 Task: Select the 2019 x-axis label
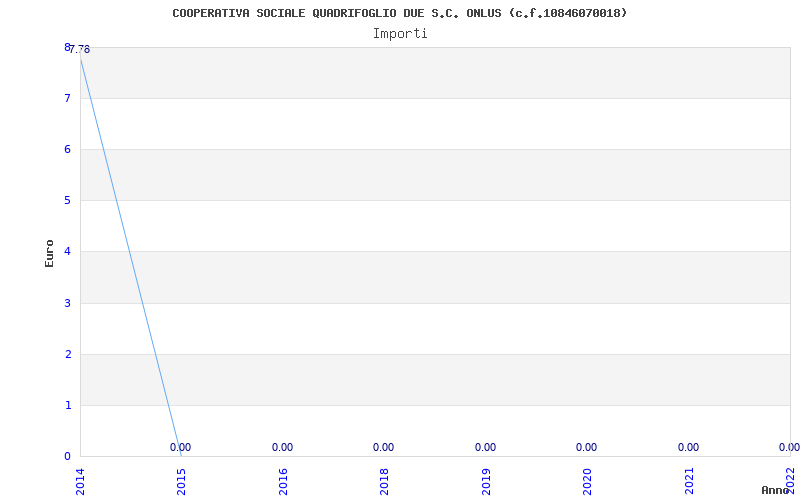486,482
